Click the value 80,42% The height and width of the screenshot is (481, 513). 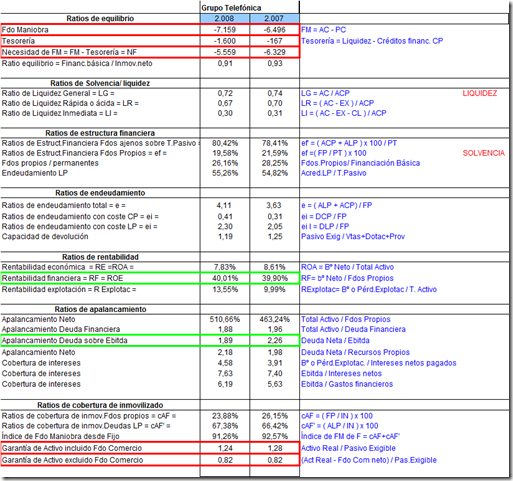pyautogui.click(x=225, y=143)
